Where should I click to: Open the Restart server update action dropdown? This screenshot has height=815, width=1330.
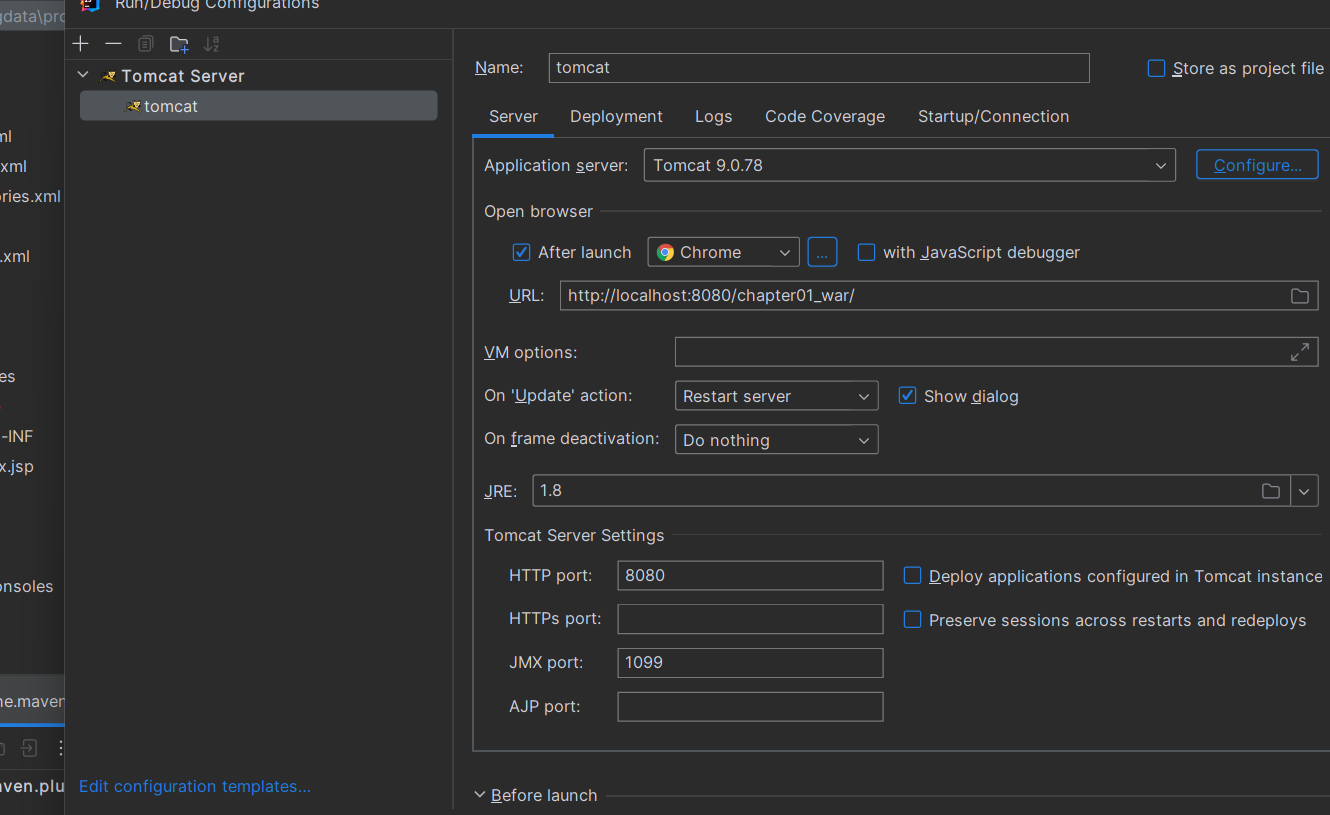777,396
